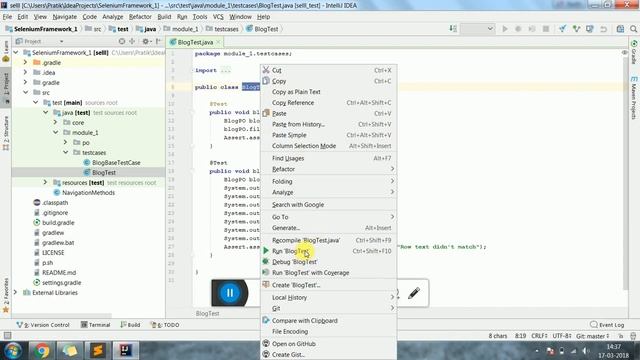
Task: Open Local History submenu
Action: [x=329, y=298]
